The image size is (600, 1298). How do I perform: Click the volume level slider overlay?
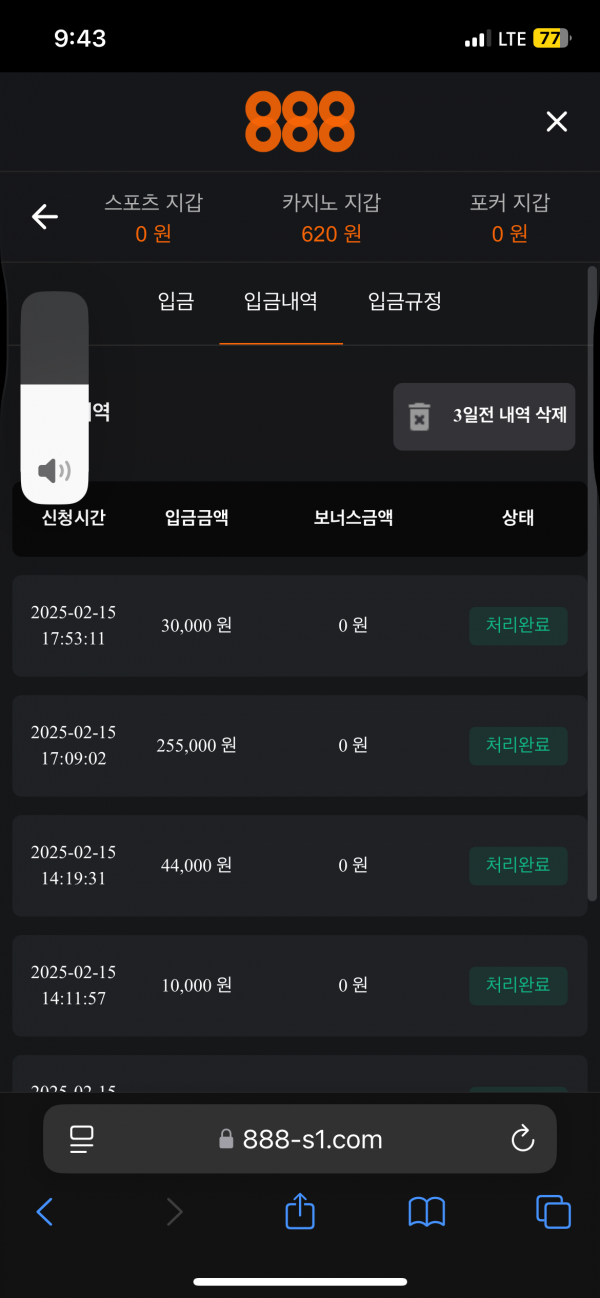[x=55, y=398]
